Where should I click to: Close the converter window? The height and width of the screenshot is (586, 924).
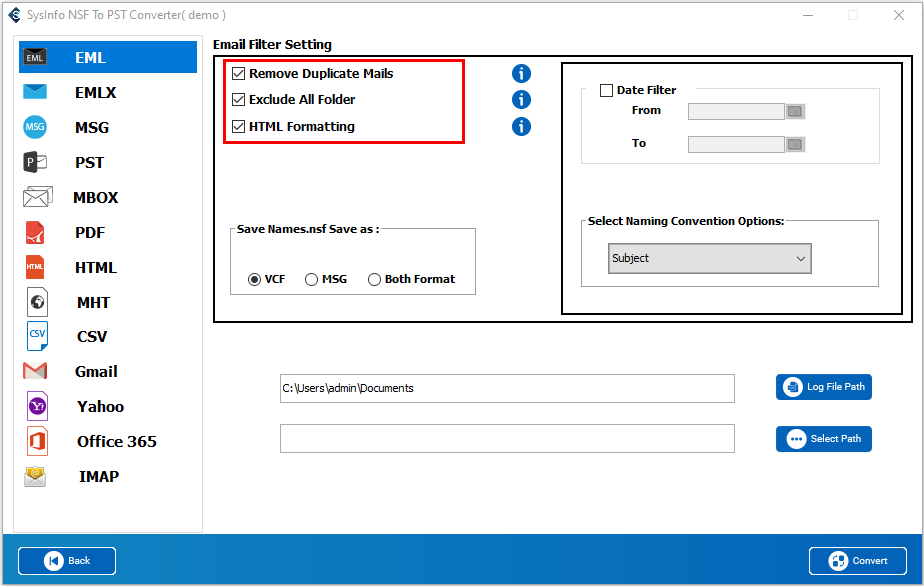click(x=899, y=15)
